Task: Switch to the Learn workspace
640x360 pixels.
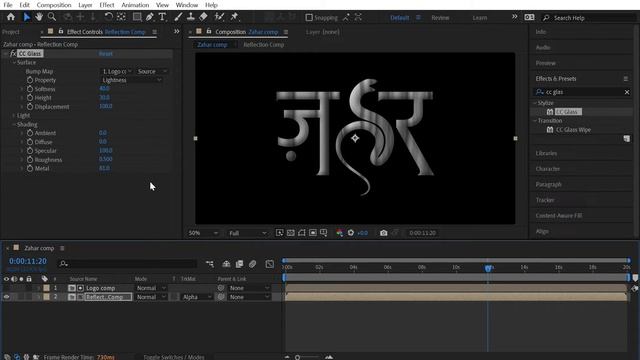Action: 480,18
